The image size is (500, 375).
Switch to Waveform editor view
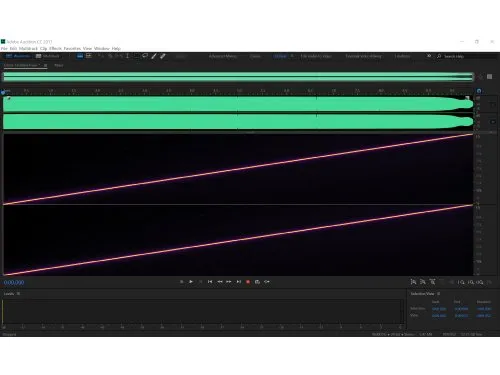coord(18,56)
